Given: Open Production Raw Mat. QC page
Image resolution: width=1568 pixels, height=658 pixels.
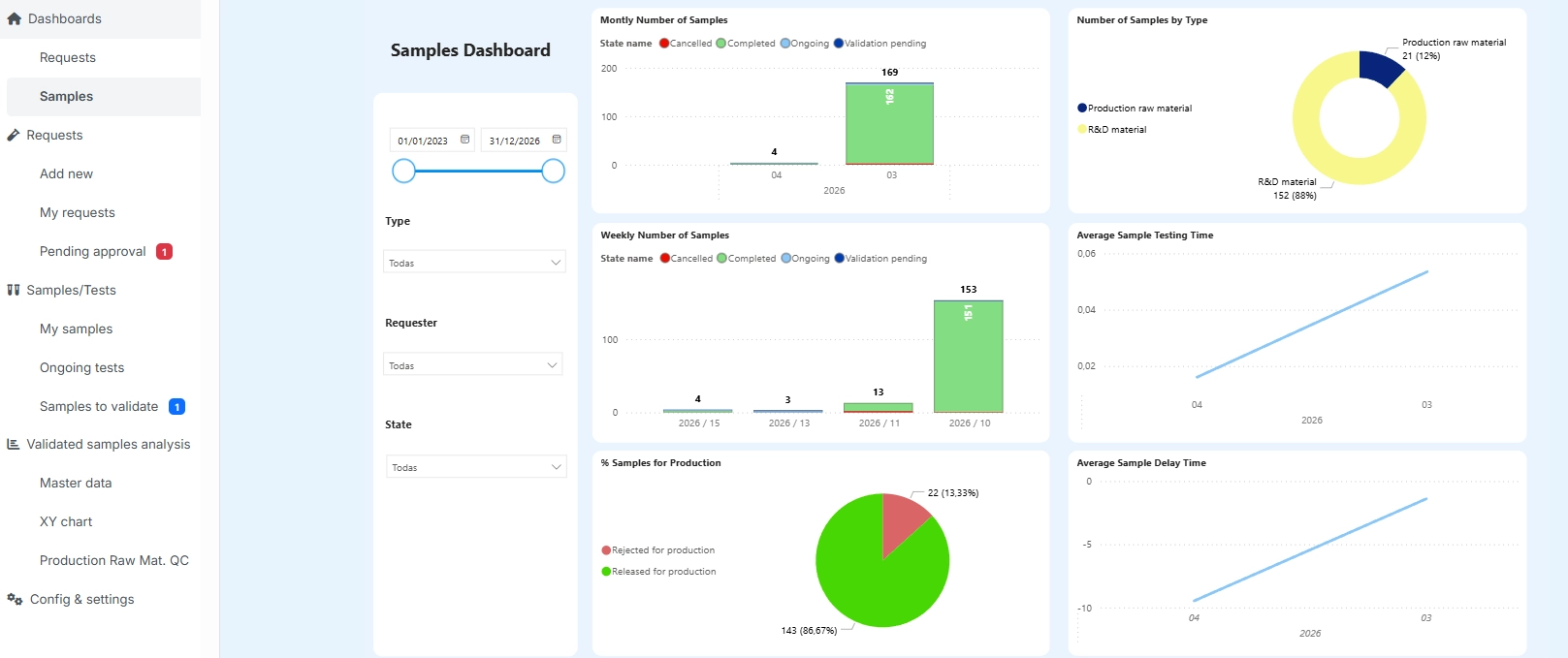Looking at the screenshot, I should point(114,560).
